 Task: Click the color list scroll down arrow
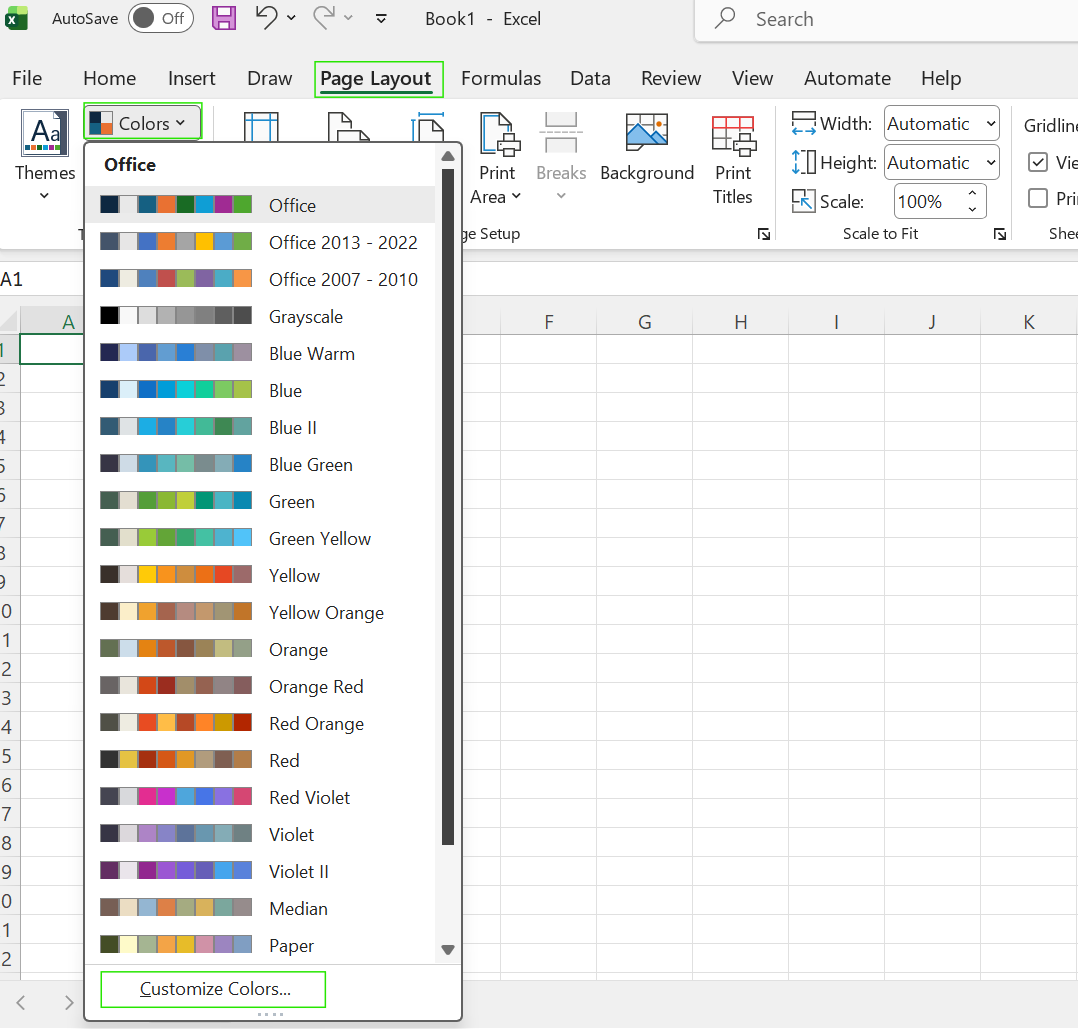pyautogui.click(x=448, y=950)
